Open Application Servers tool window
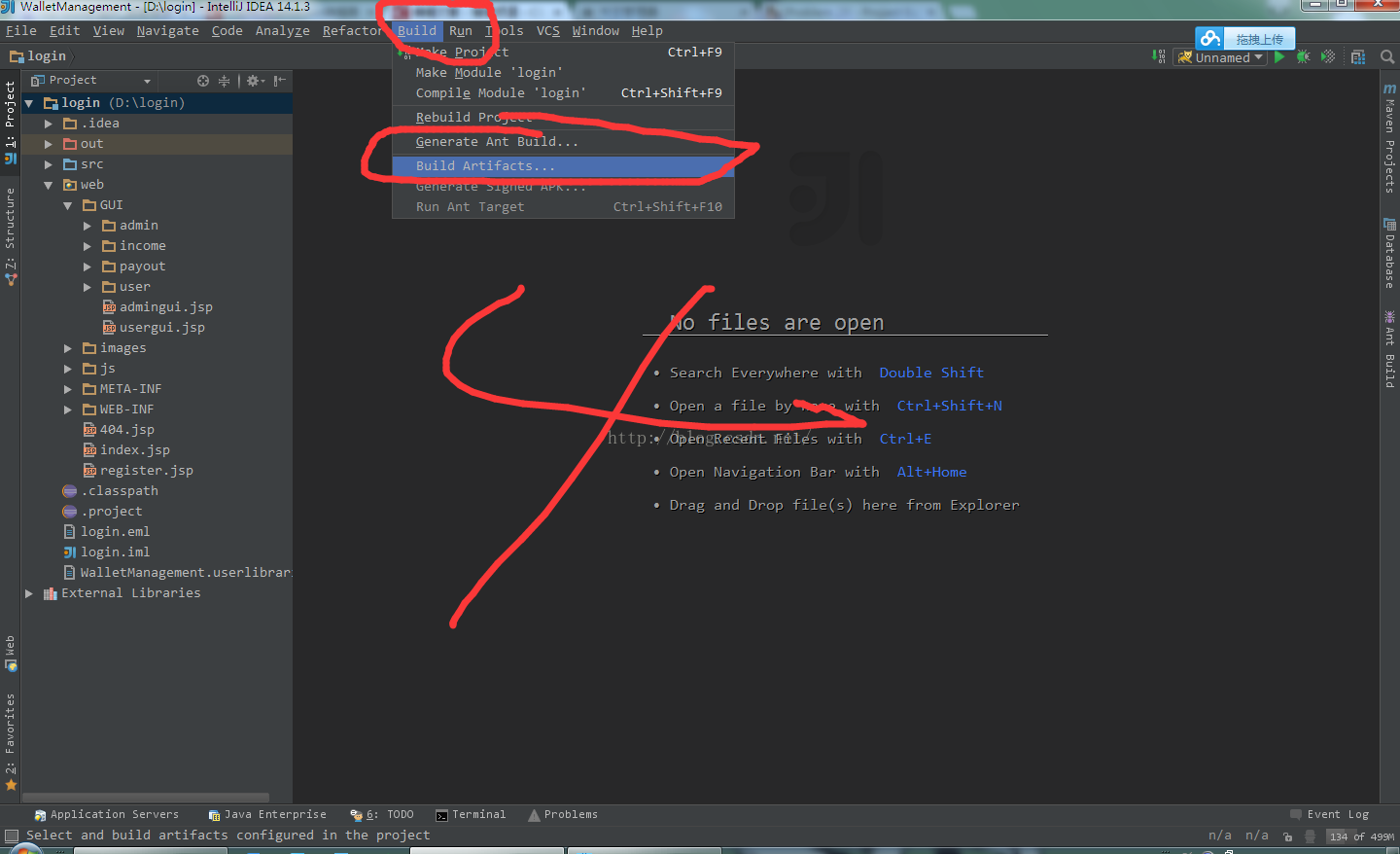The image size is (1400, 854). click(106, 815)
